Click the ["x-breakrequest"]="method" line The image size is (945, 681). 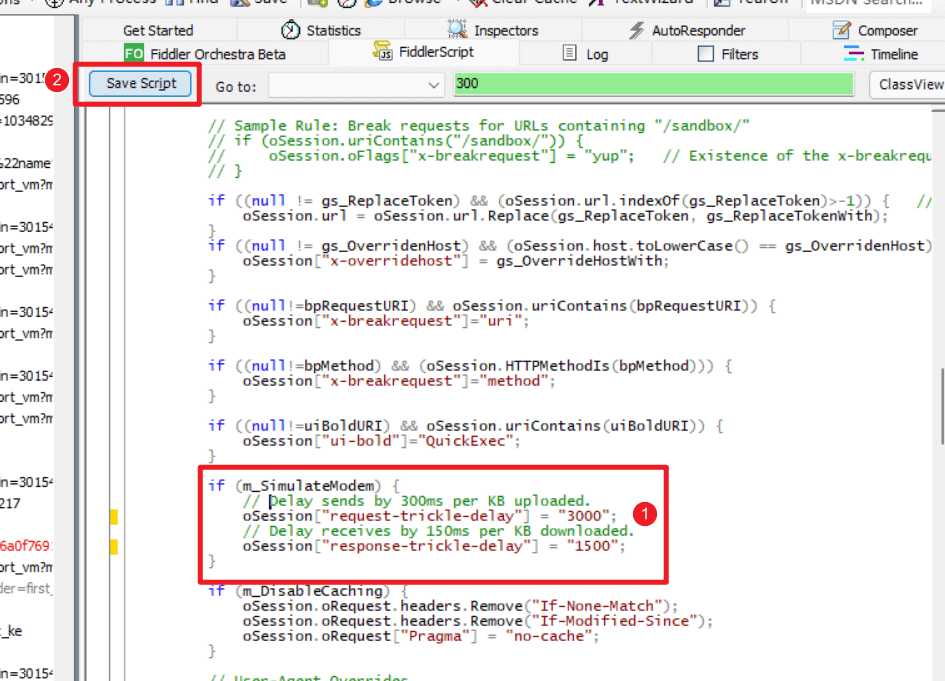399,381
